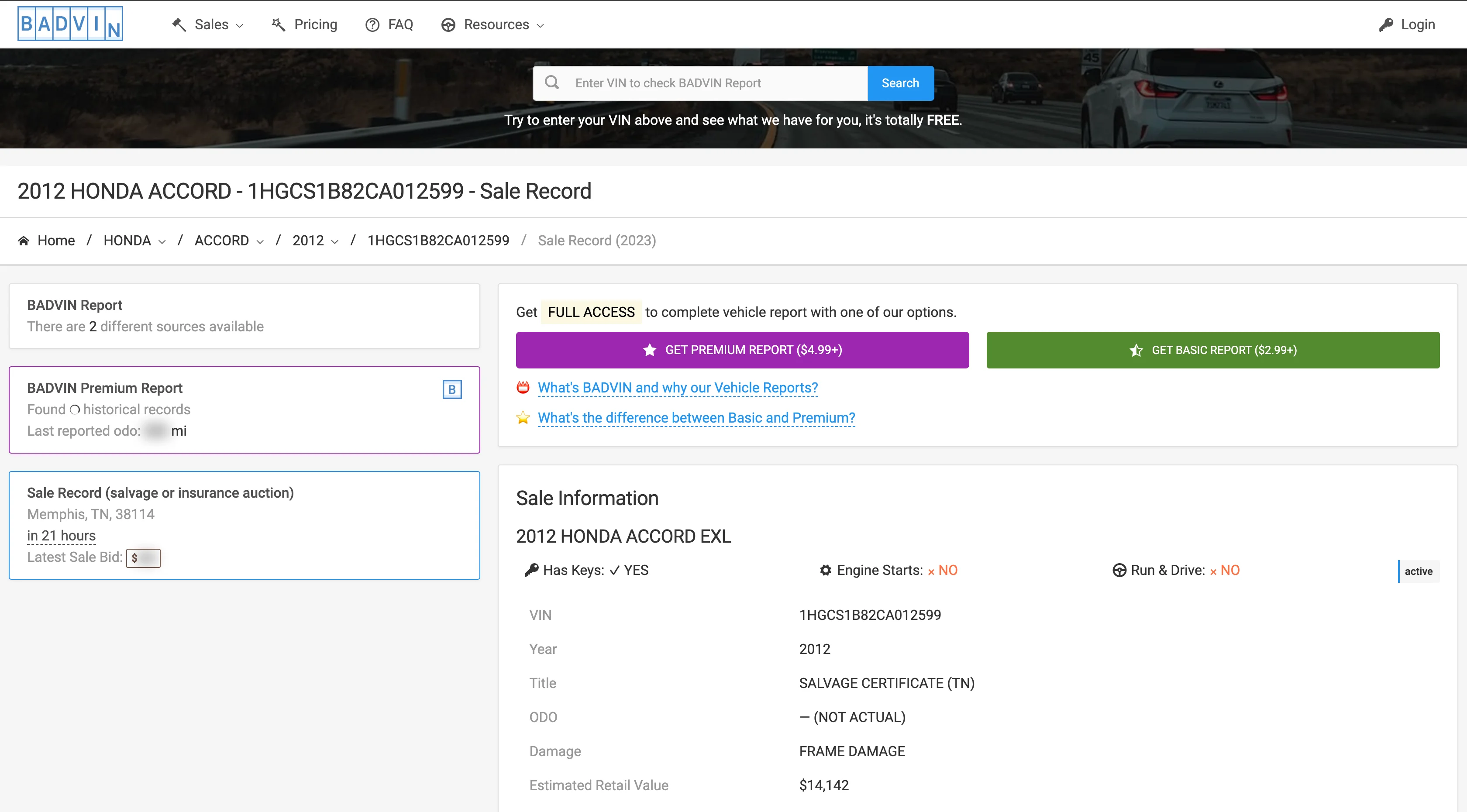Open ACCORD model breadcrumb dropdown
Screen dimensions: 1467x812
coord(229,241)
